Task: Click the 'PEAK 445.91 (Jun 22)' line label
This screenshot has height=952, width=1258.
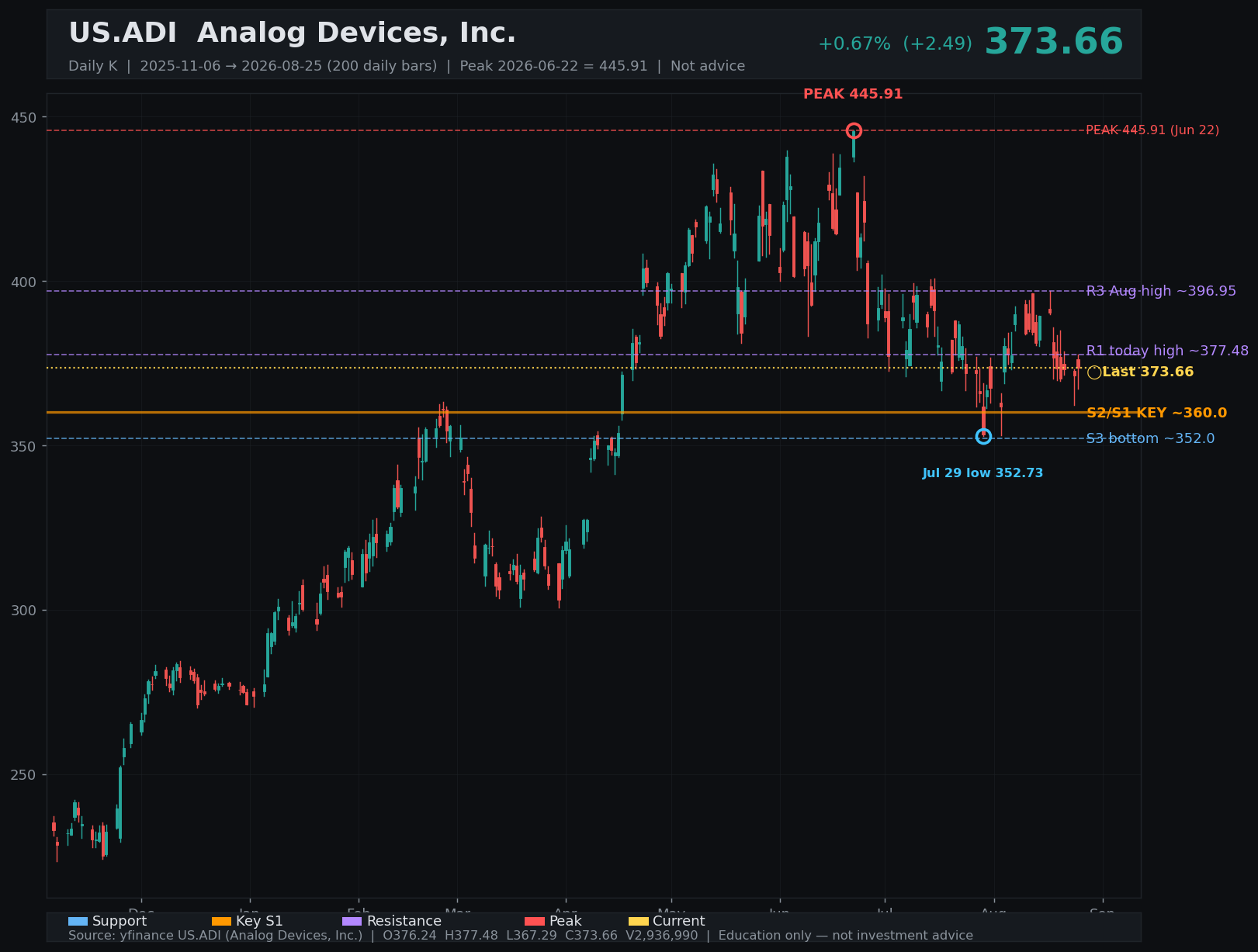Action: click(x=1152, y=130)
